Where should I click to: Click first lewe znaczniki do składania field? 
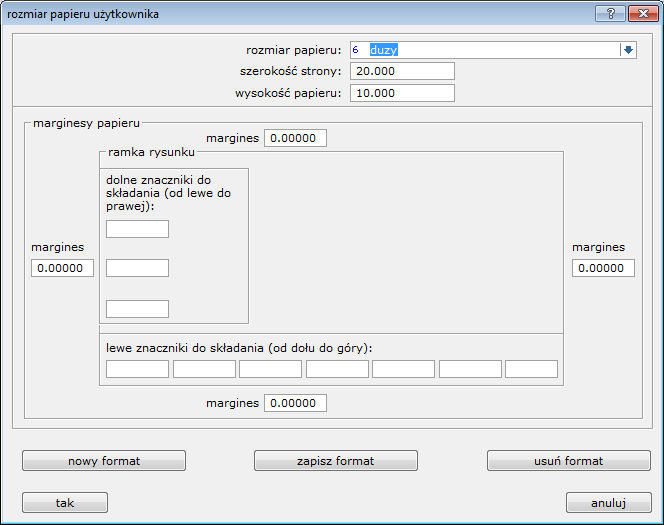[137, 369]
